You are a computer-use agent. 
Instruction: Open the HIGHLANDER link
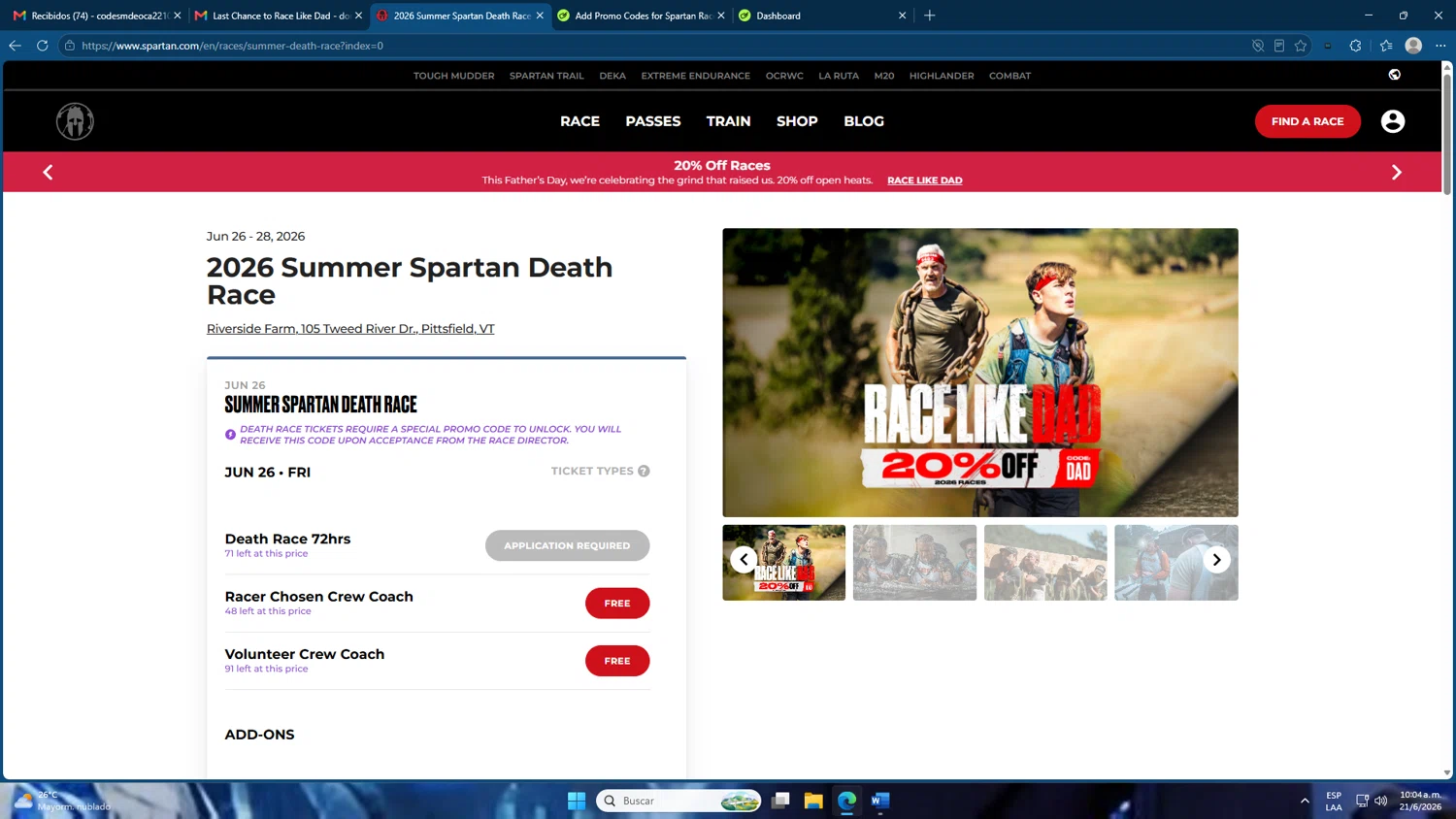942,76
